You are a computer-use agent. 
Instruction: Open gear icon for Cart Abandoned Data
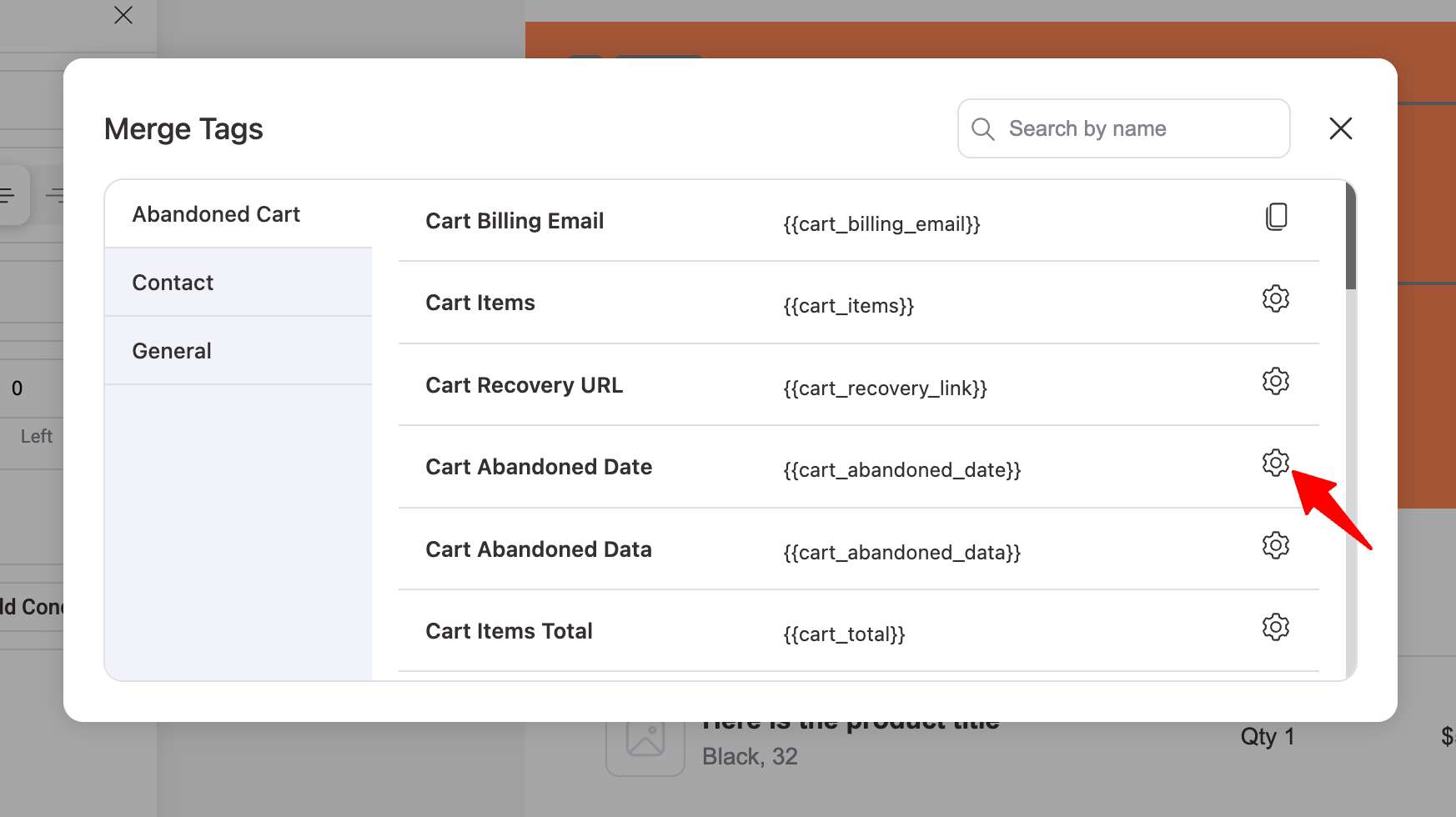tap(1276, 545)
